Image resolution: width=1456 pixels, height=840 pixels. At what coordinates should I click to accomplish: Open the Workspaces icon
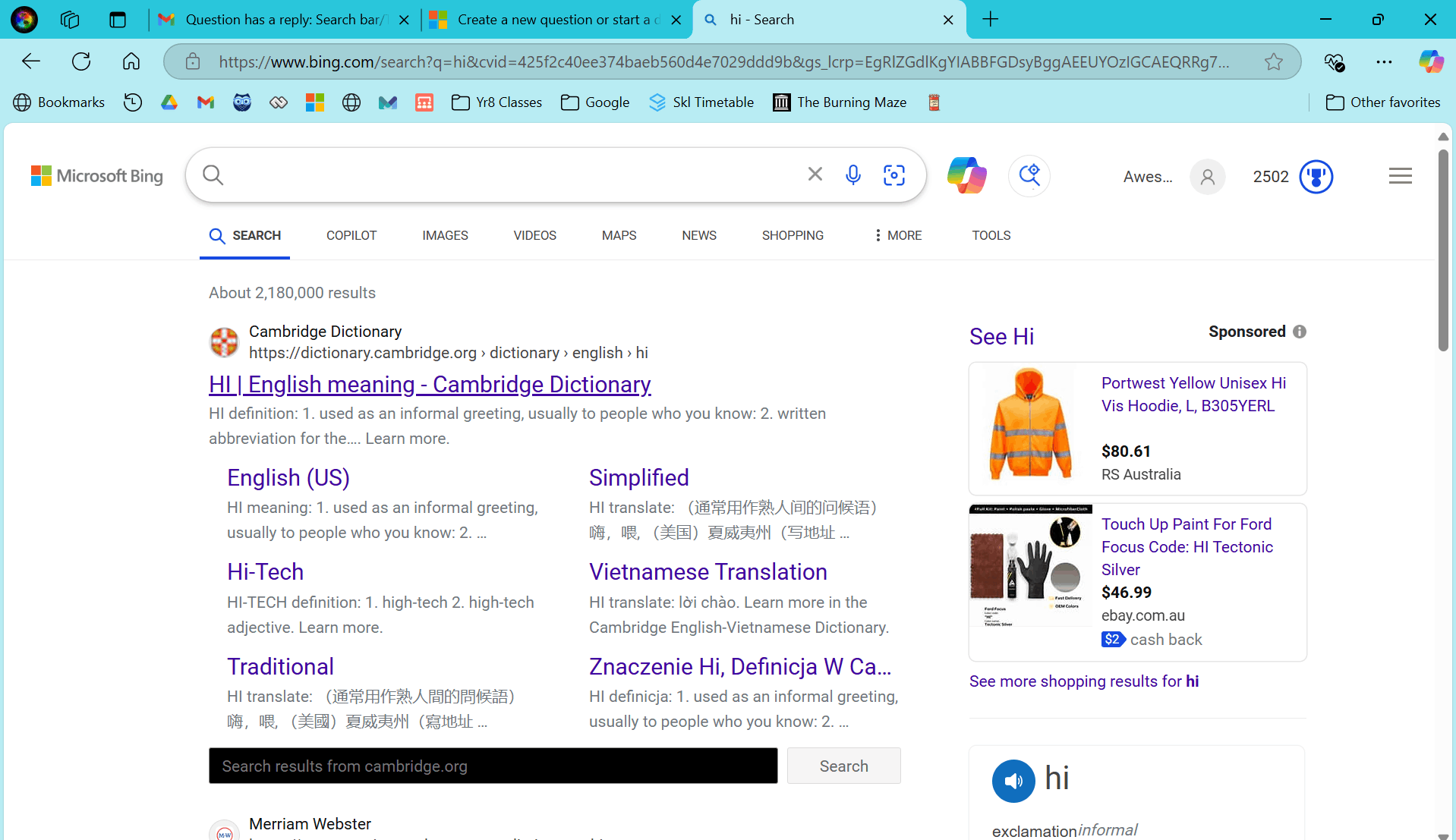tap(70, 20)
